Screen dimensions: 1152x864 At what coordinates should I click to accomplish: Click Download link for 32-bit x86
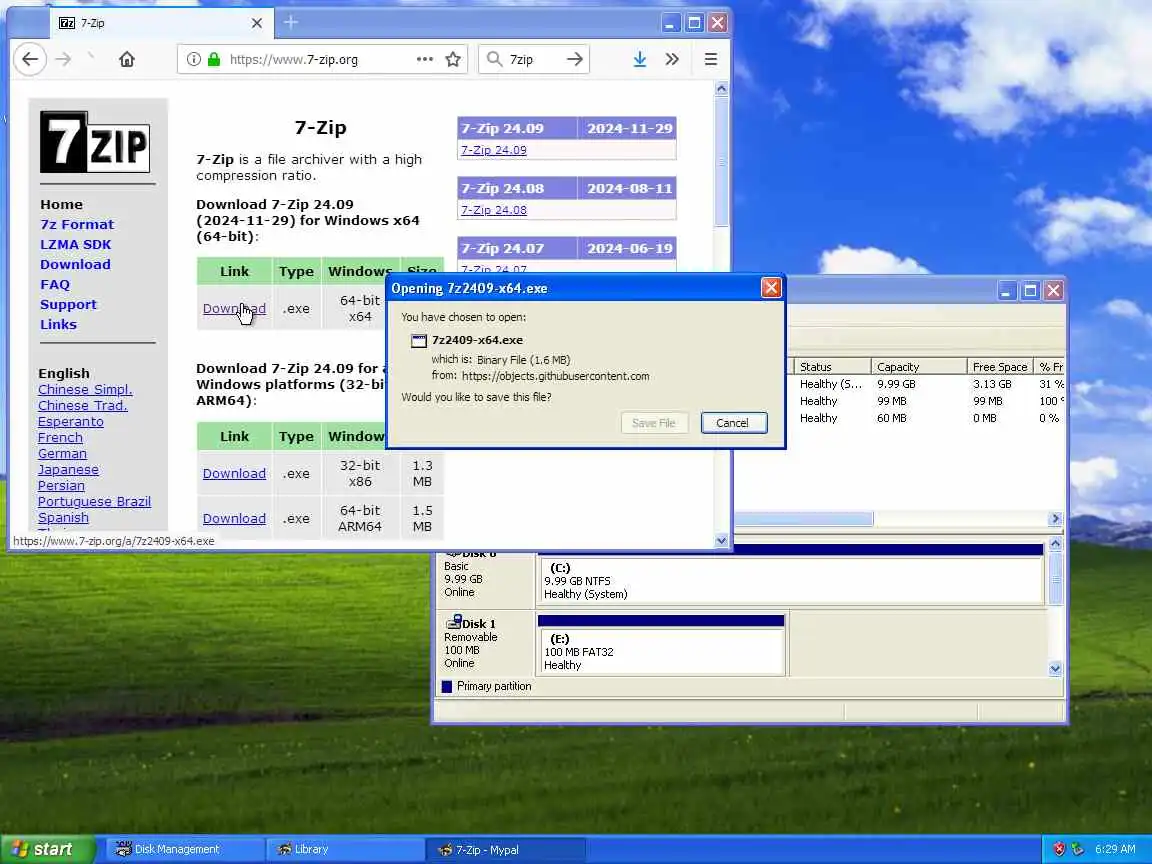point(234,473)
